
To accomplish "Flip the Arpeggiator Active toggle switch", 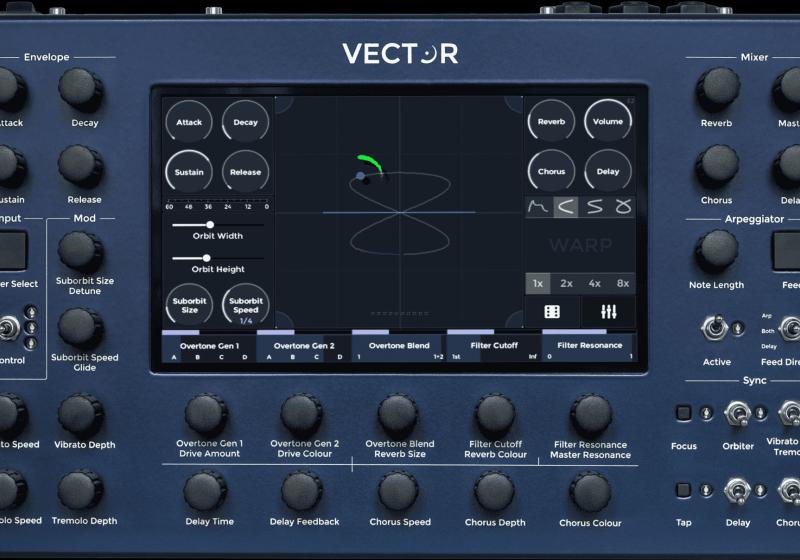I will click(x=715, y=328).
